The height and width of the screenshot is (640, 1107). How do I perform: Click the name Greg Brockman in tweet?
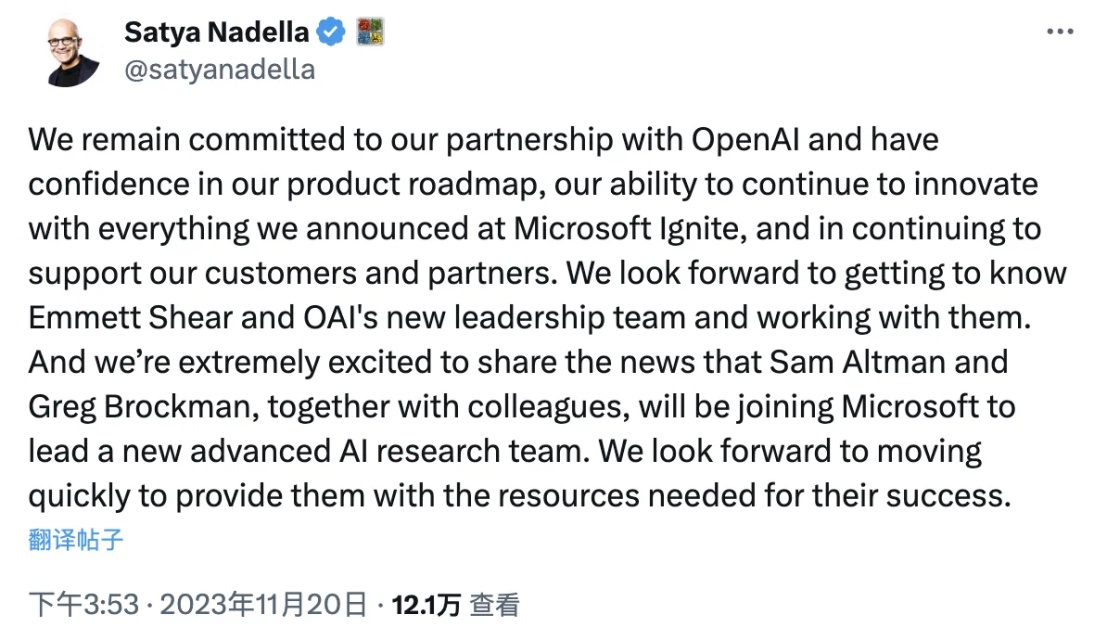tap(143, 407)
